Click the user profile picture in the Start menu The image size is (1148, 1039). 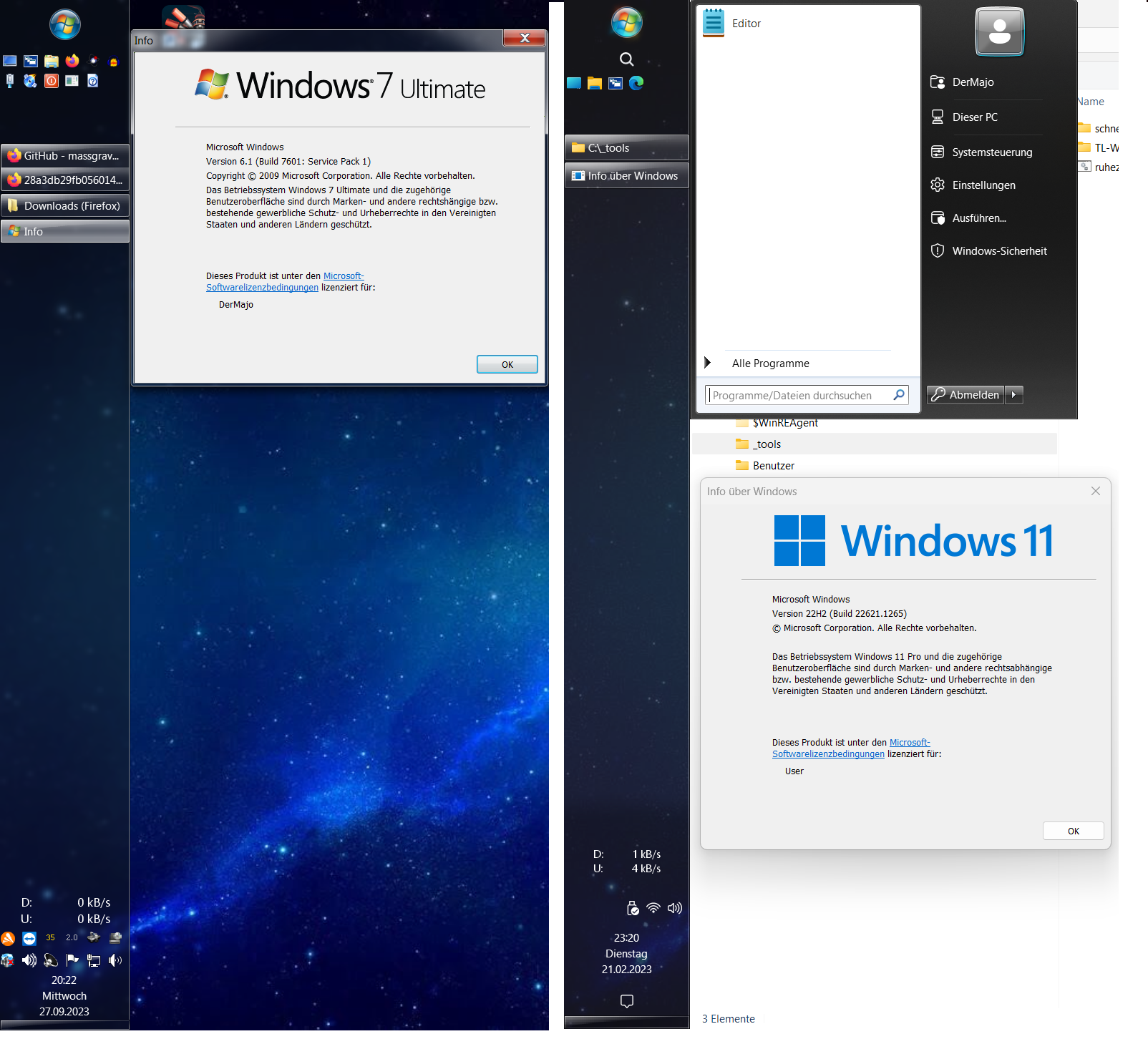click(x=999, y=31)
